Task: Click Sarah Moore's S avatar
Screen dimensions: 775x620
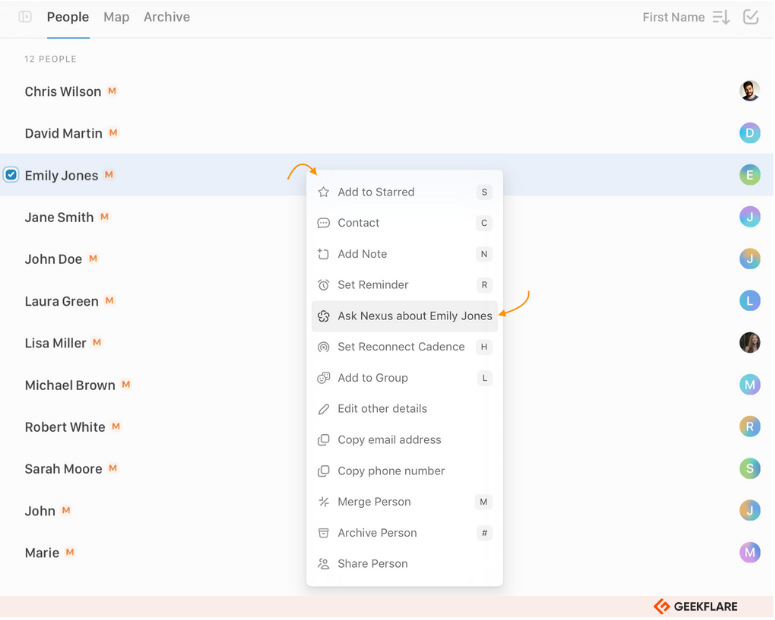Action: 749,468
